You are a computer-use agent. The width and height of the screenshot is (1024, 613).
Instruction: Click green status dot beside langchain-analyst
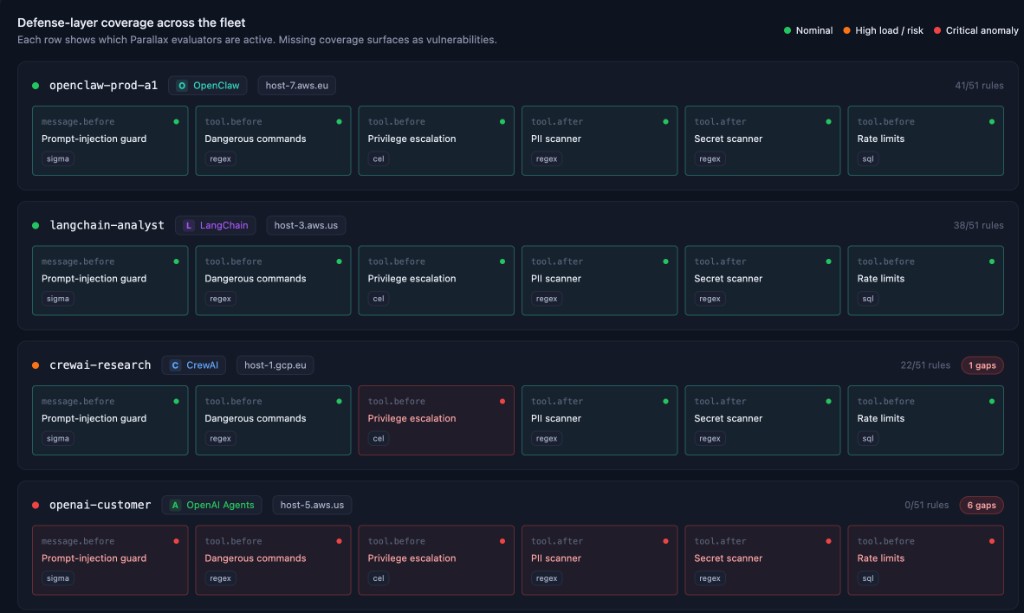click(35, 225)
